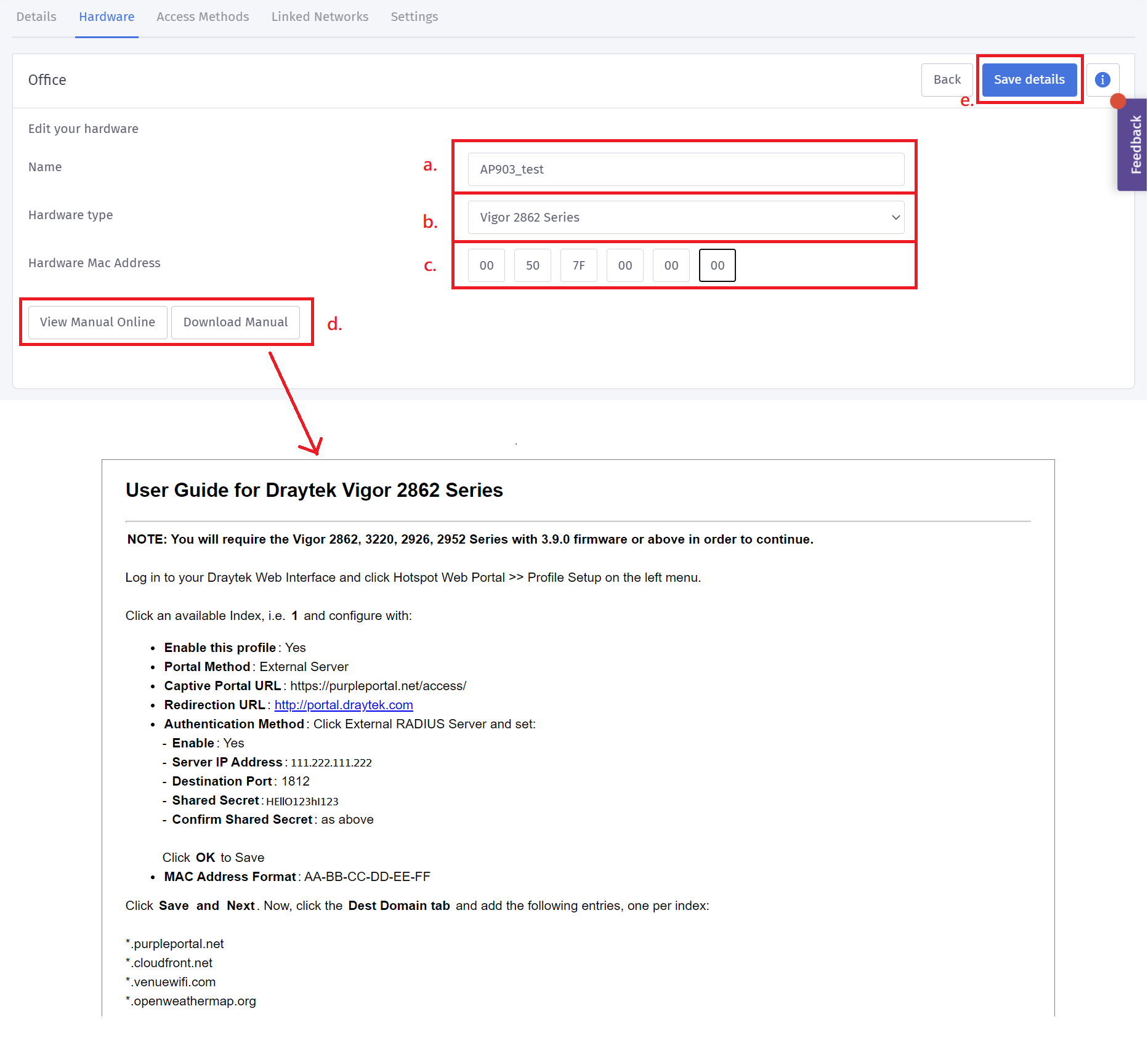This screenshot has width=1148, height=1038.
Task: Click the Enable this profile line
Action: coord(235,648)
